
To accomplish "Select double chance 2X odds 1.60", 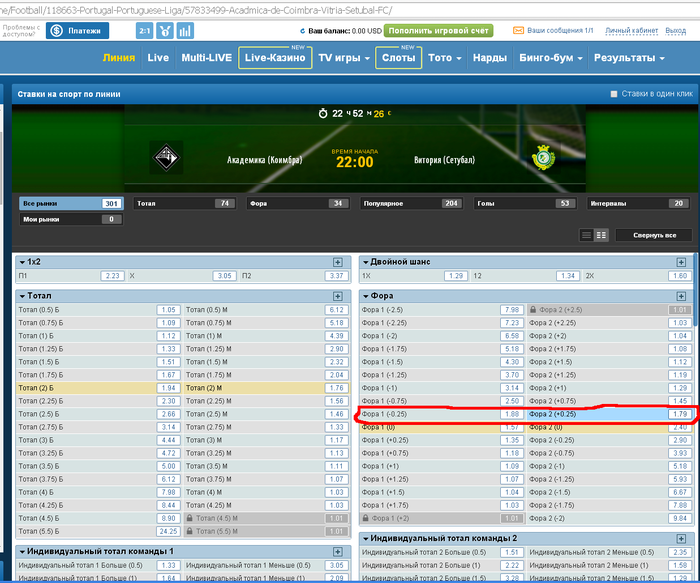I will [x=680, y=276].
